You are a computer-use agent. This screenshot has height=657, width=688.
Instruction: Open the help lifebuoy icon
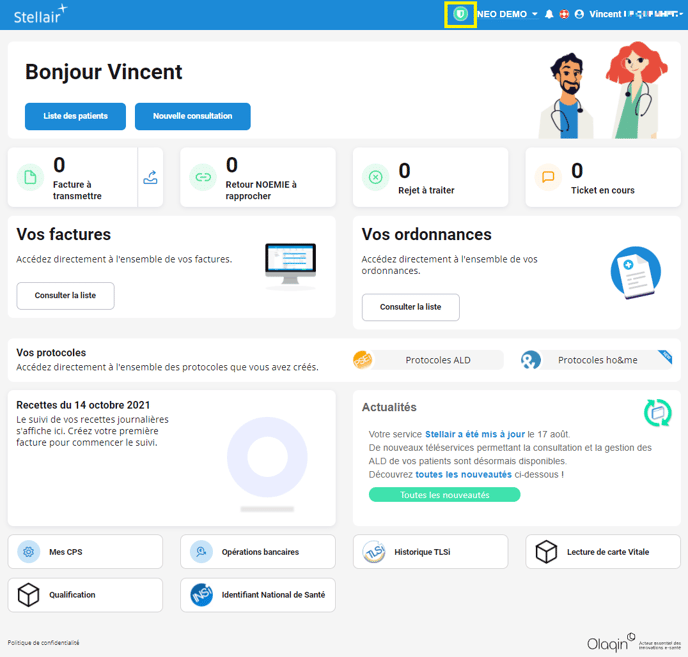coord(564,14)
